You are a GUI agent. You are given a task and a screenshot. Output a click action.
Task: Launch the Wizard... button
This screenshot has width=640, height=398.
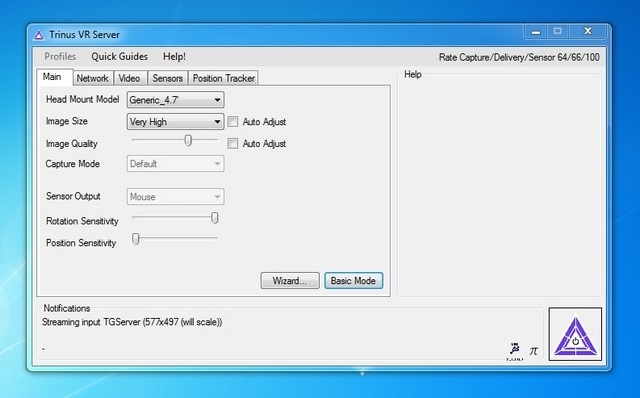(290, 281)
